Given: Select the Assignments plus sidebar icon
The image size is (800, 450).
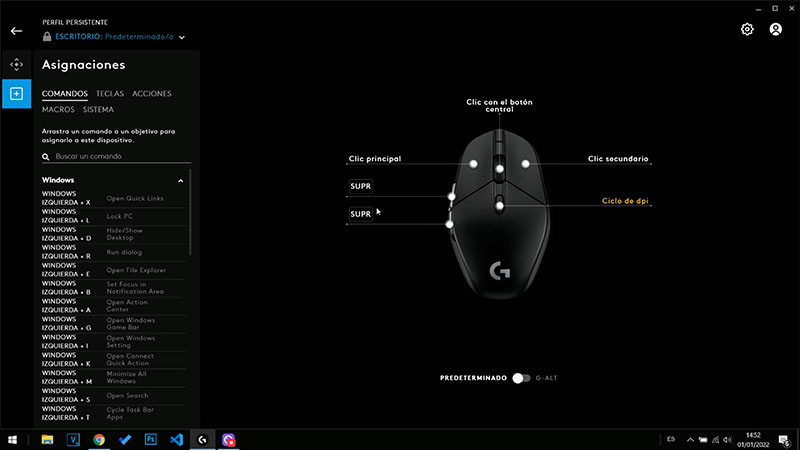Looking at the screenshot, I should pyautogui.click(x=16, y=93).
